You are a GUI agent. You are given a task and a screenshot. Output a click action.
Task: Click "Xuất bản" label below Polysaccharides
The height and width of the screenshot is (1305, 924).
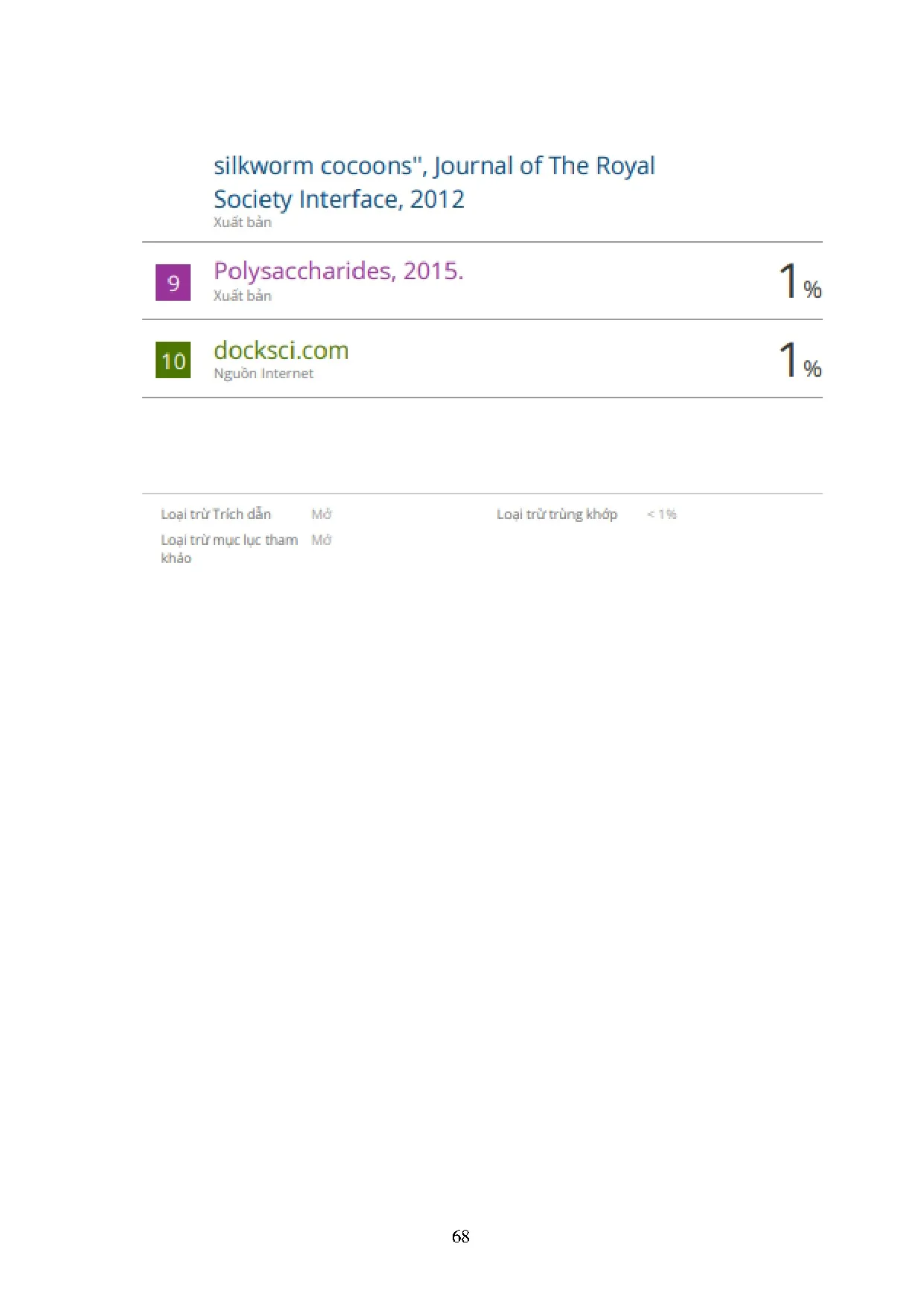coord(242,296)
